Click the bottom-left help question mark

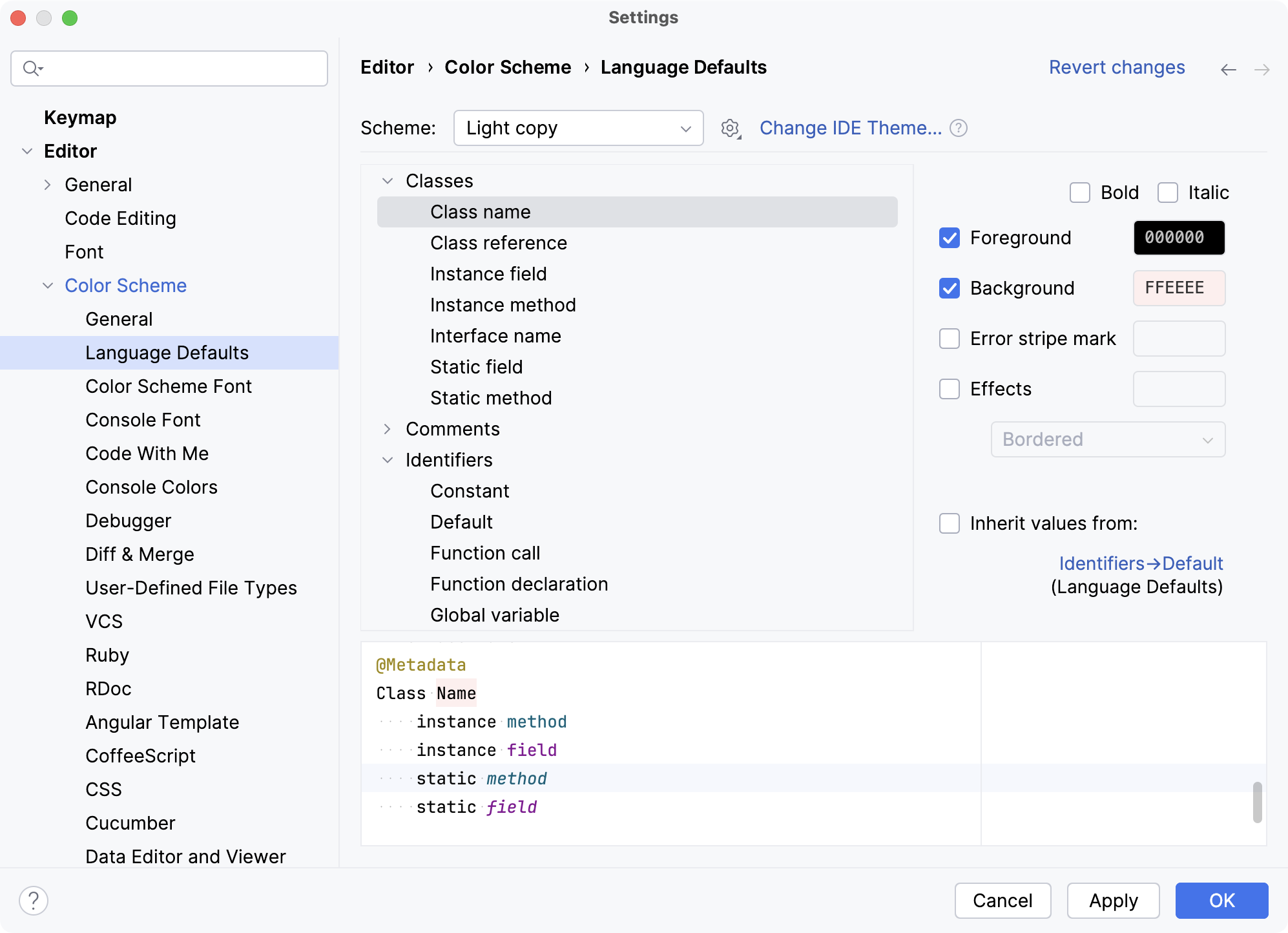[34, 900]
